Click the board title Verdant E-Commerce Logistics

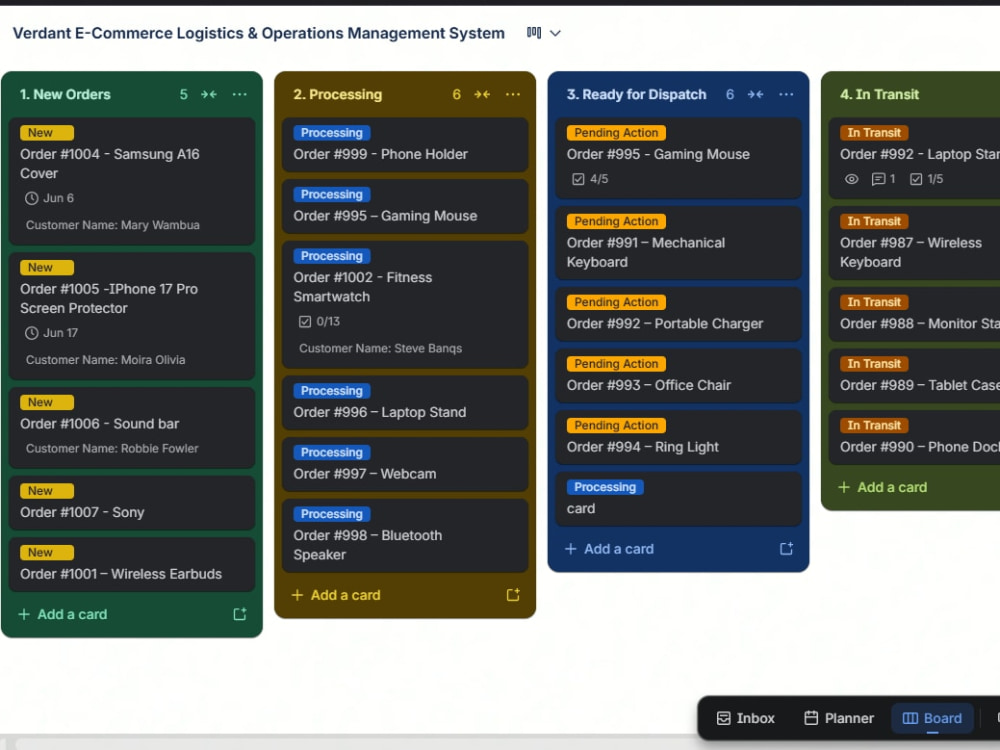(x=258, y=33)
